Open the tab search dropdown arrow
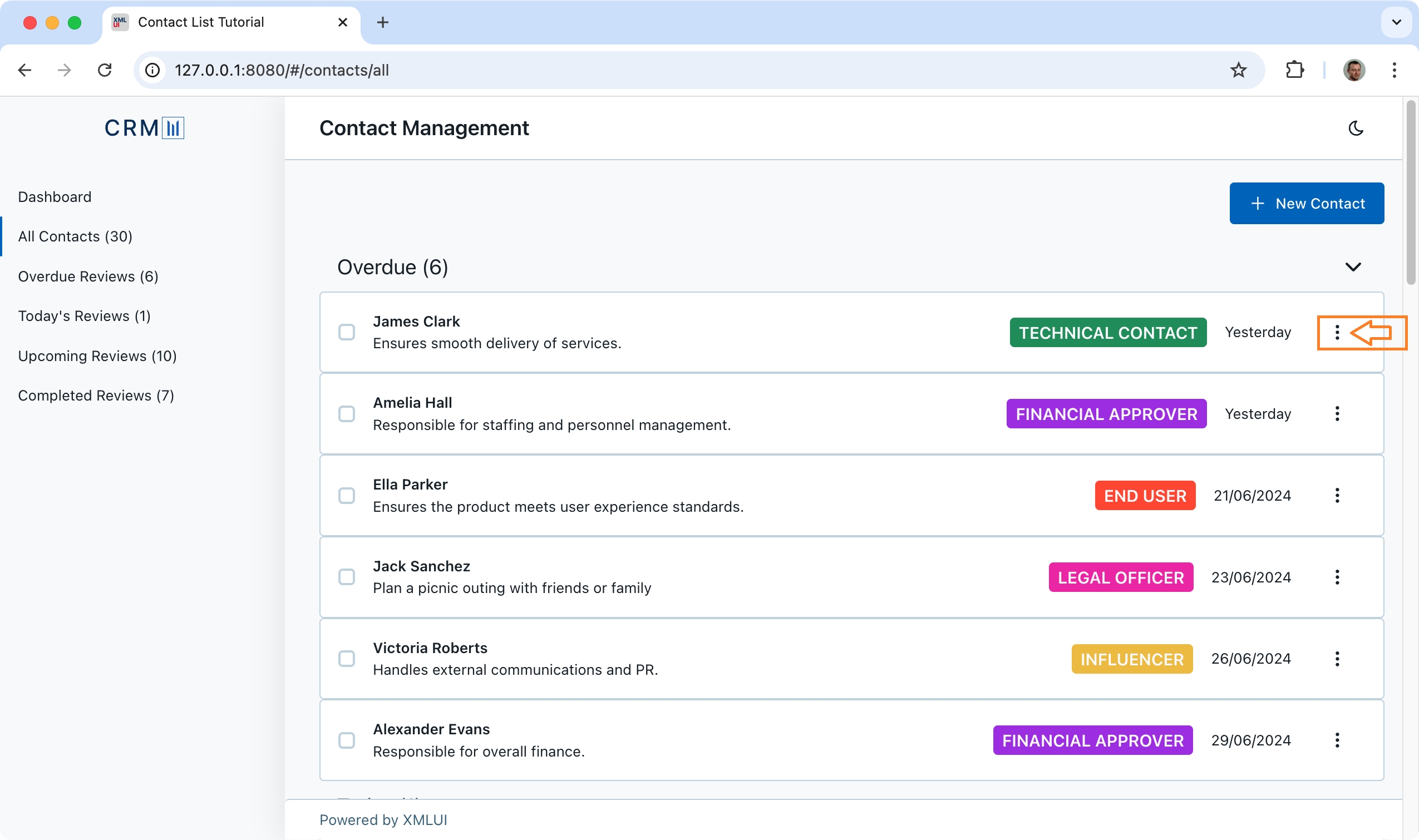This screenshot has height=840, width=1419. coord(1396,22)
